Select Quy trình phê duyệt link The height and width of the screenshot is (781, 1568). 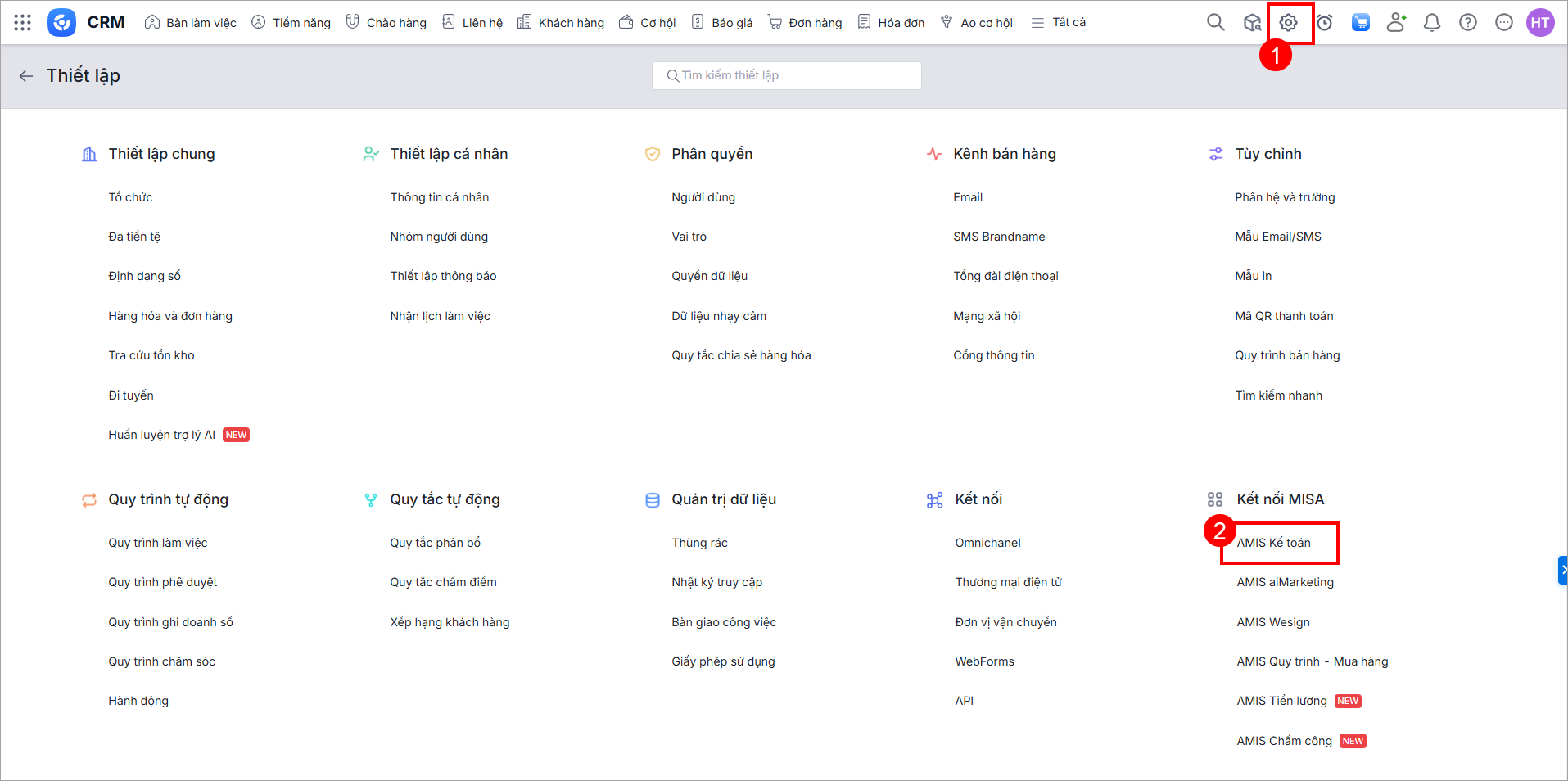162,582
